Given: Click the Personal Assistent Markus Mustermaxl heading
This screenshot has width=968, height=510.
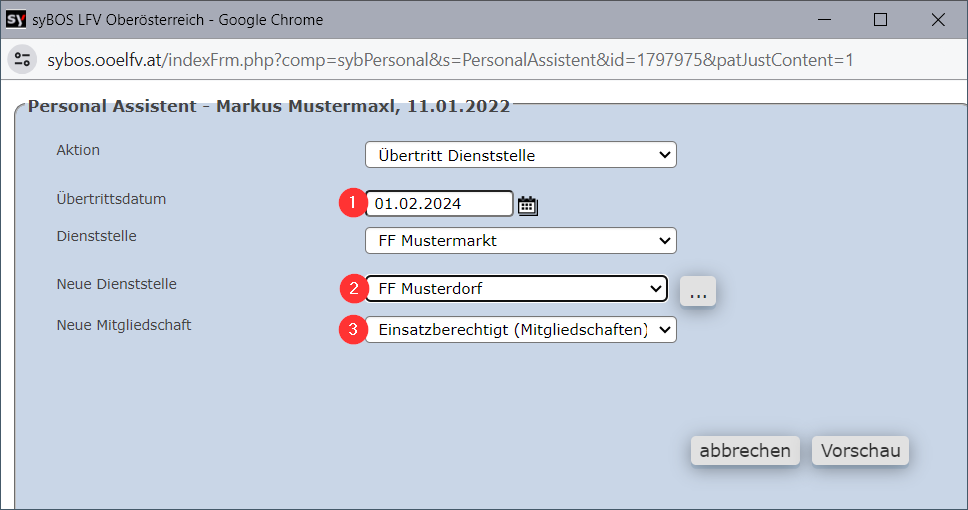Looking at the screenshot, I should (269, 106).
